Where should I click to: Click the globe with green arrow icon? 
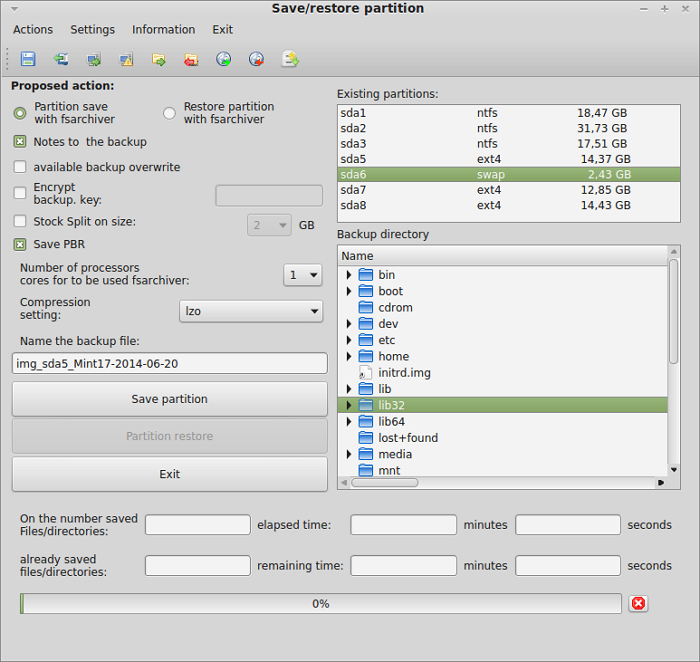pyautogui.click(x=224, y=59)
